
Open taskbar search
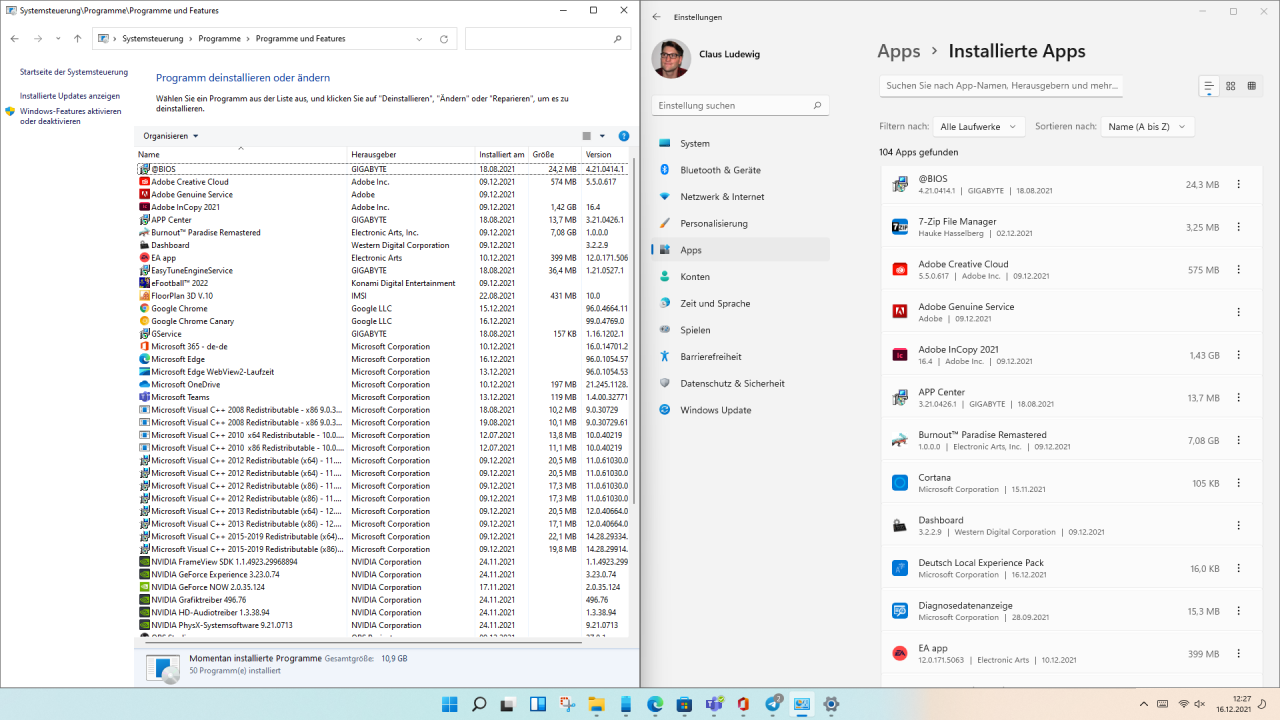(479, 704)
